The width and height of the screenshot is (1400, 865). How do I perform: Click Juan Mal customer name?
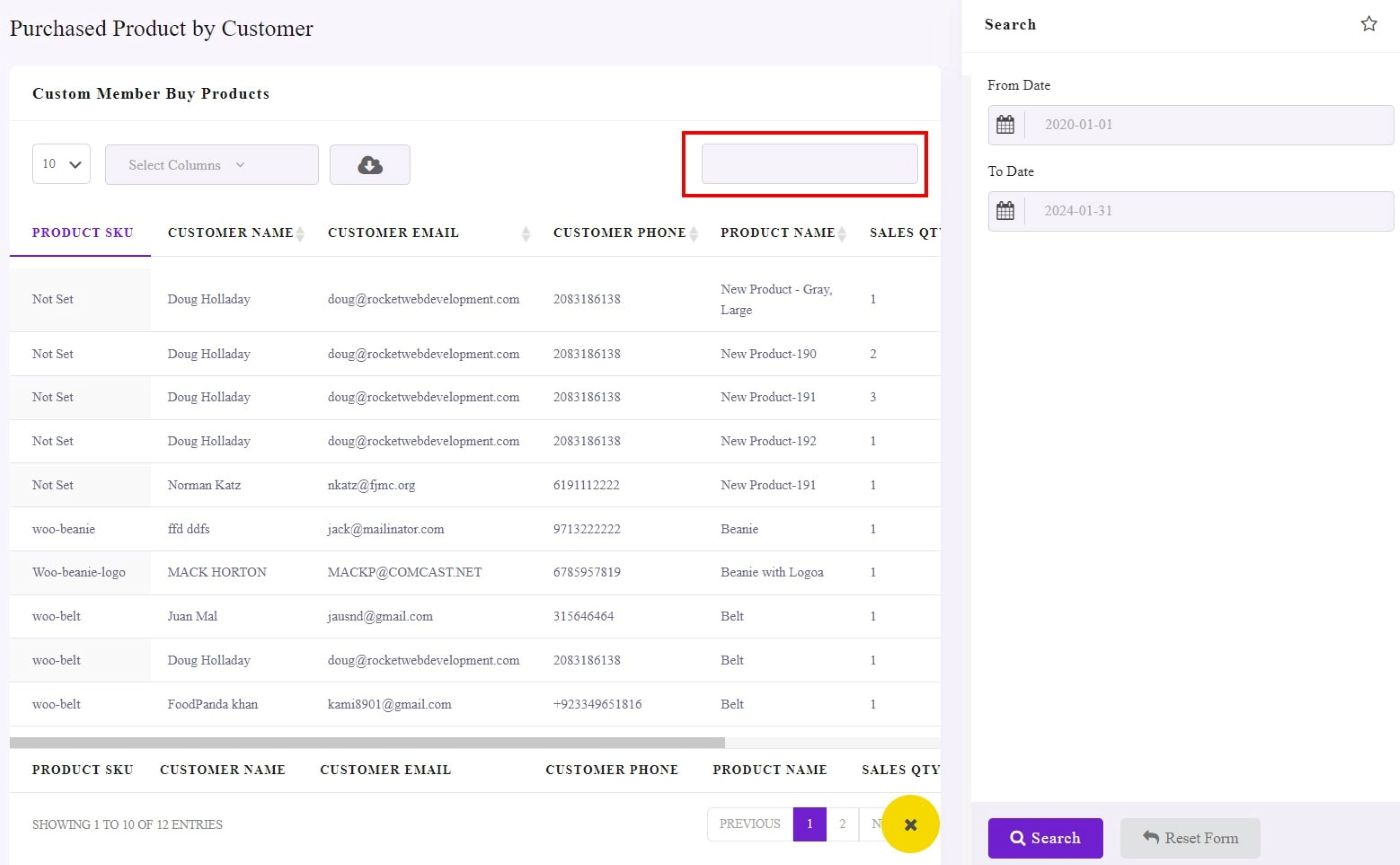point(192,617)
